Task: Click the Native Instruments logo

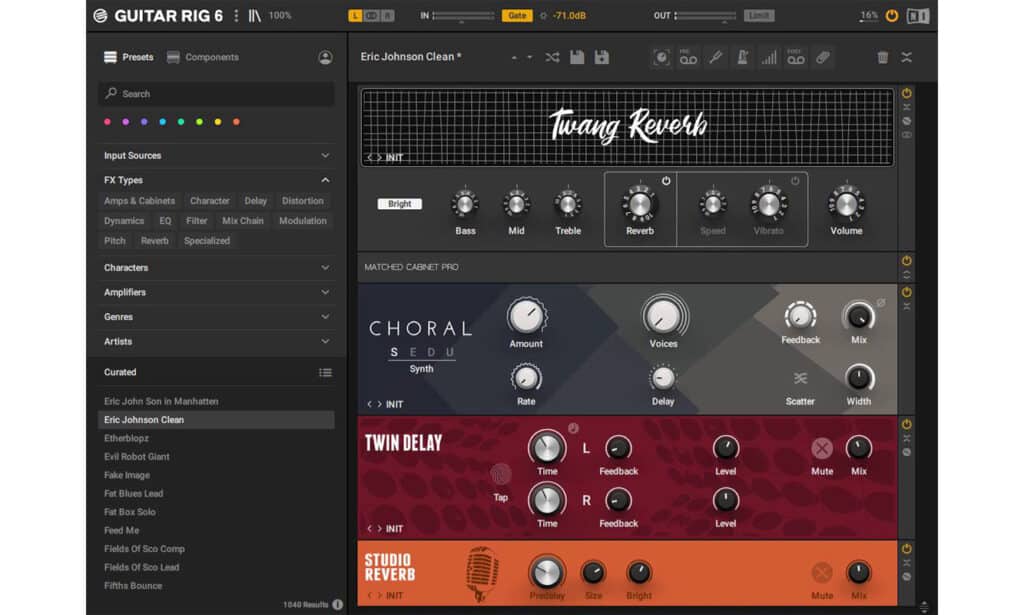Action: (x=918, y=16)
